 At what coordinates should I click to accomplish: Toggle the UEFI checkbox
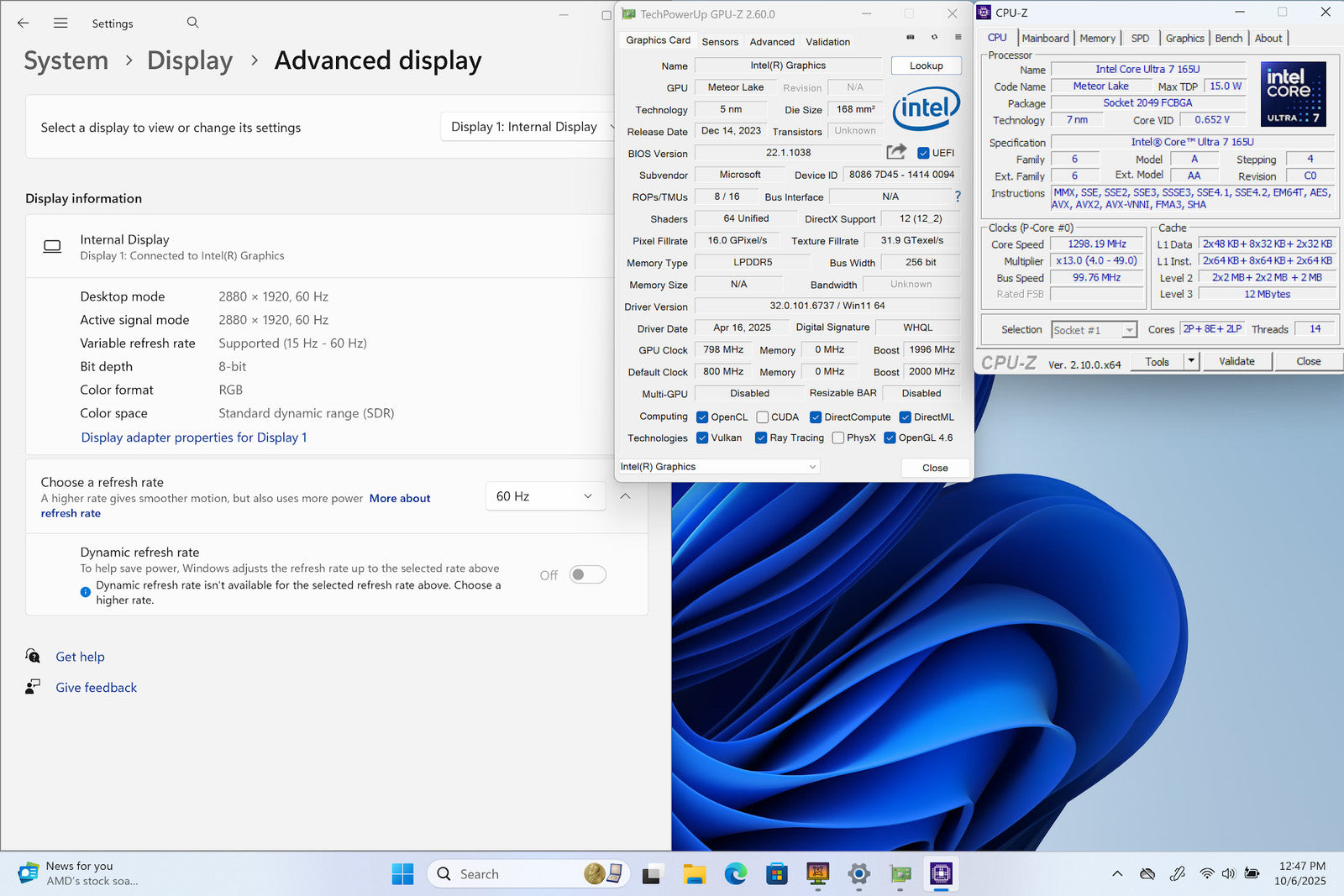point(923,153)
